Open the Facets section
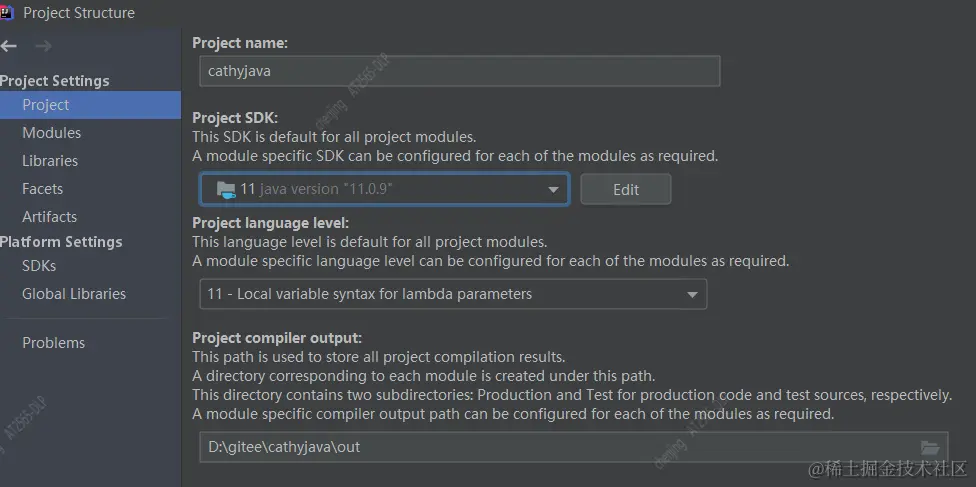 [42, 189]
